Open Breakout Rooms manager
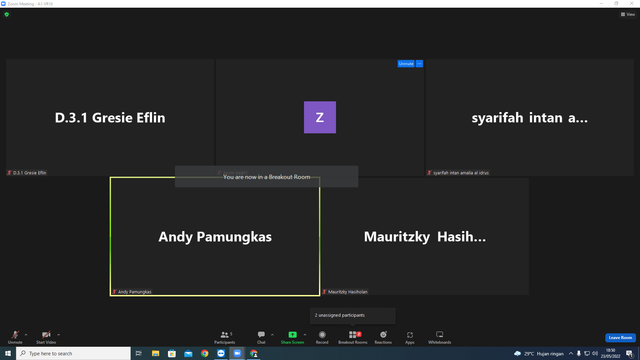Viewport: 640px width, 360px height. click(x=353, y=337)
